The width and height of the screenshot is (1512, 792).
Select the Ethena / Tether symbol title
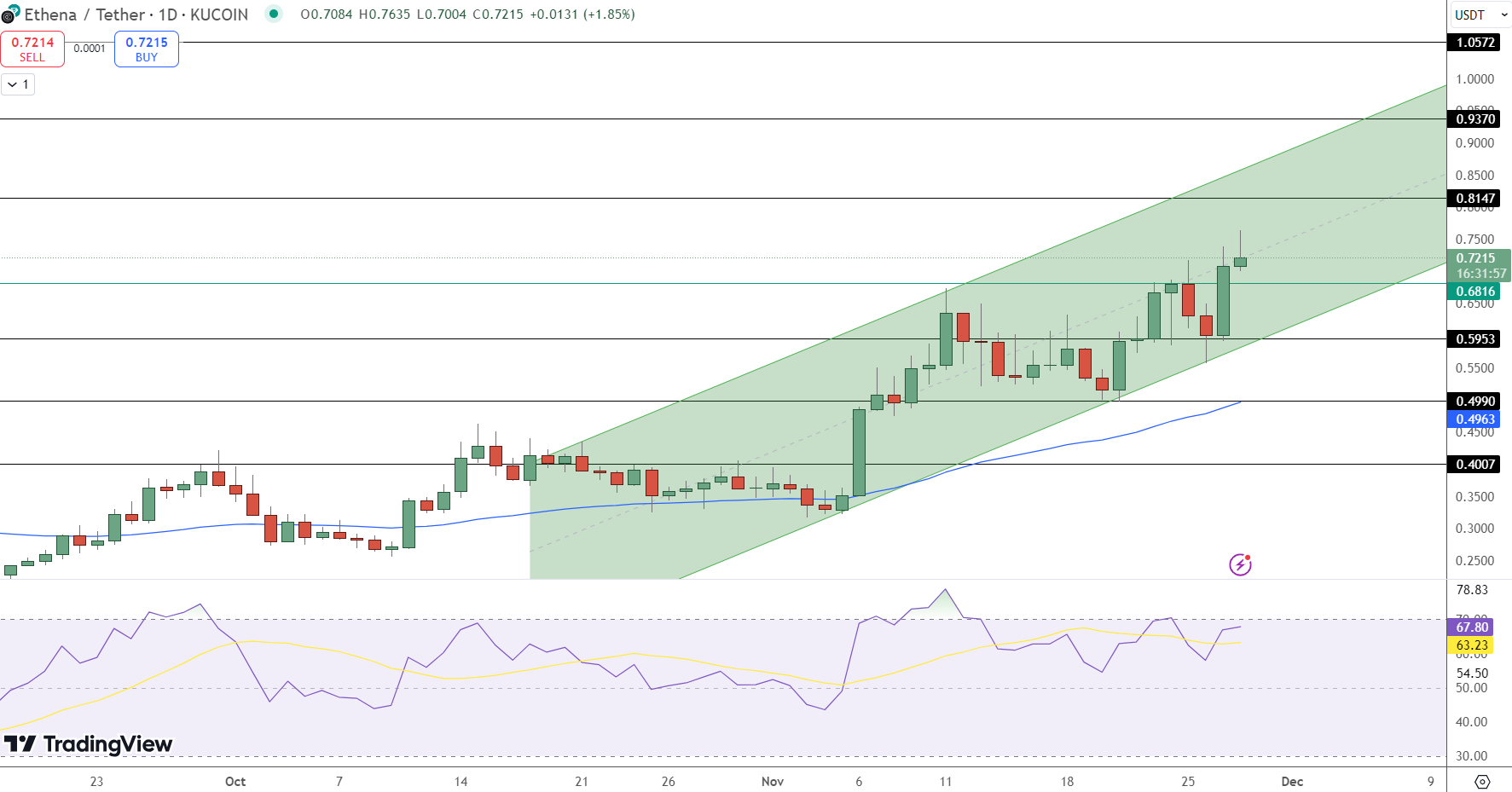tap(85, 14)
